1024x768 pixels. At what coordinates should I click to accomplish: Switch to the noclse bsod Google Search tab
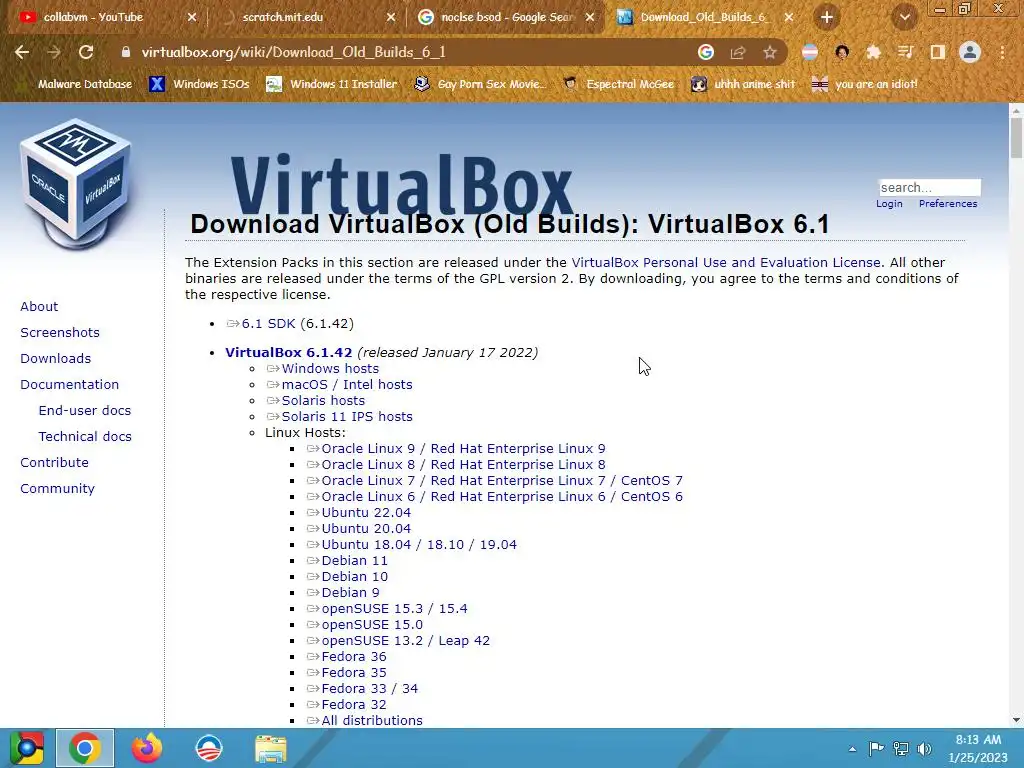[x=507, y=17]
